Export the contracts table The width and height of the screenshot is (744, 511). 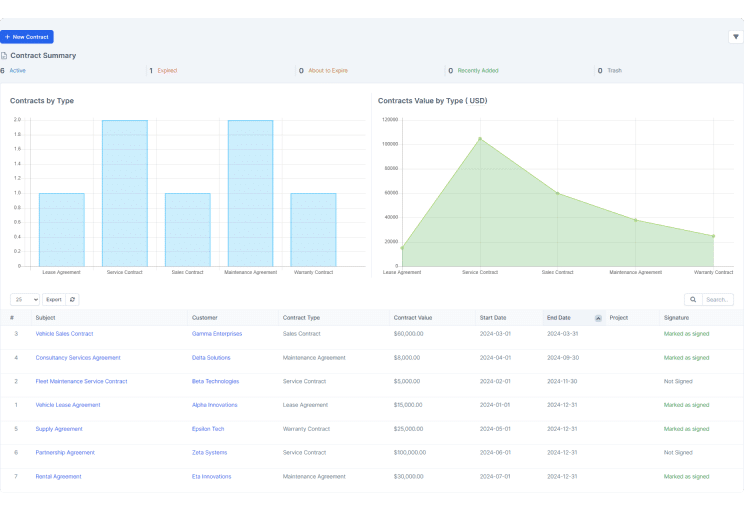54,299
